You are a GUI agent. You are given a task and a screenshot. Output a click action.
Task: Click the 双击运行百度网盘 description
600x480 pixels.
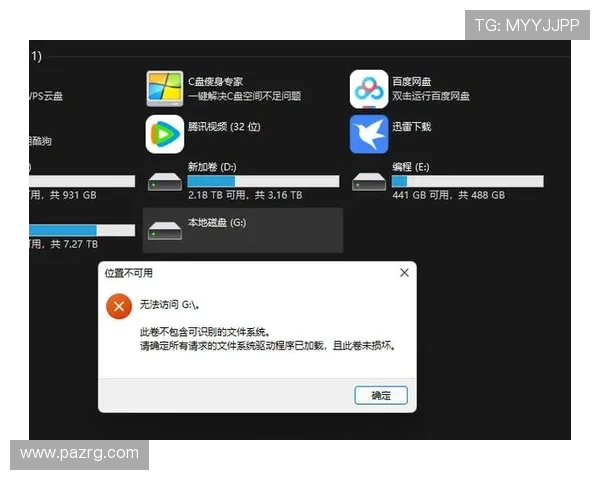431,96
